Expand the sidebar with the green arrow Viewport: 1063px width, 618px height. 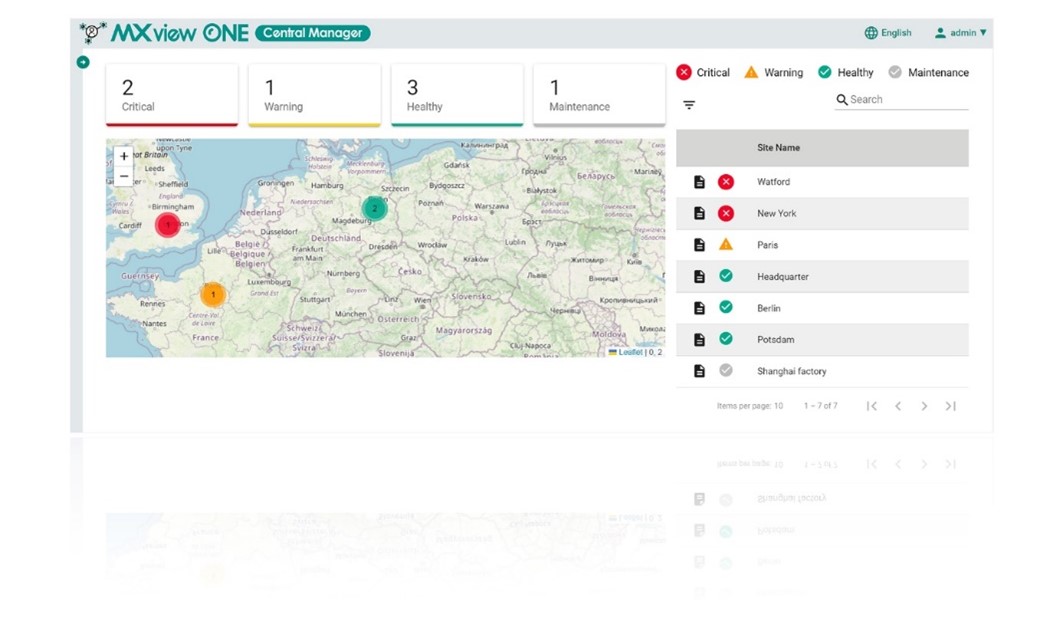tap(83, 62)
